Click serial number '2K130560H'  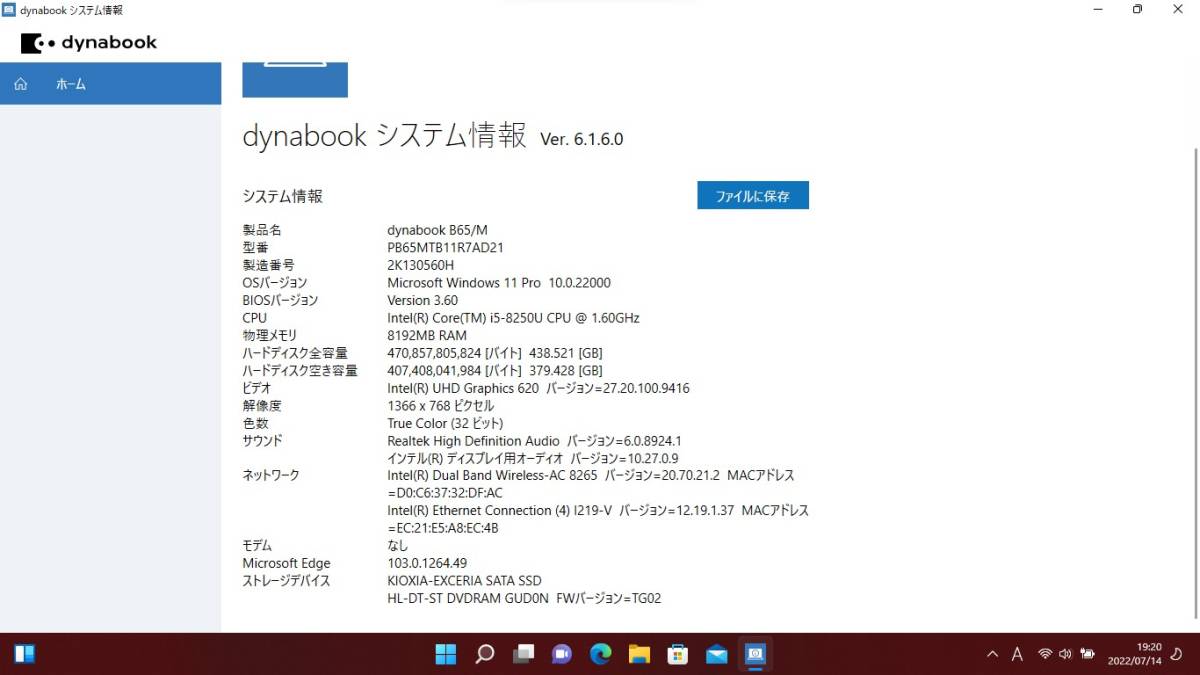[420, 265]
